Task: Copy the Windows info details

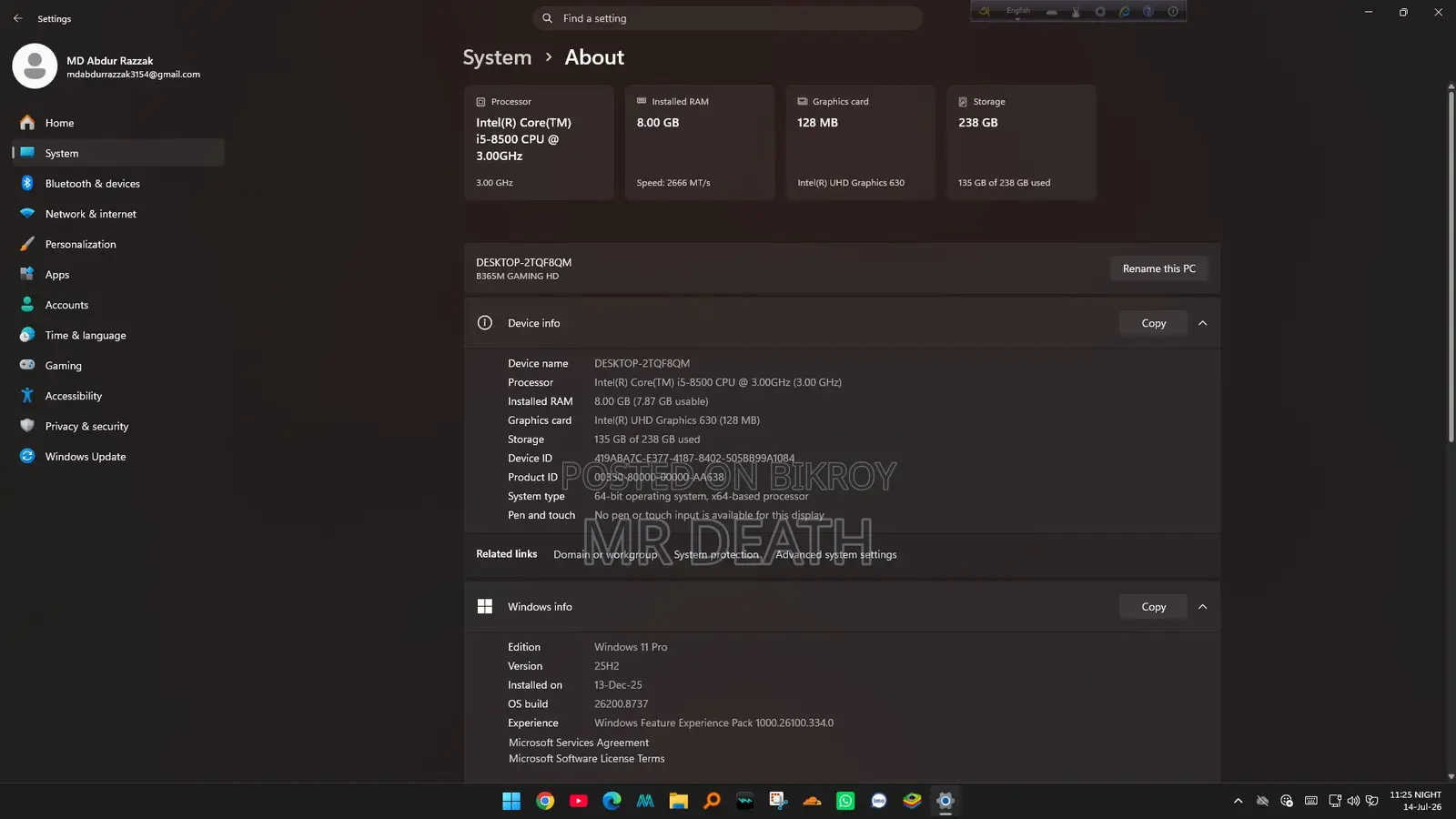Action: click(x=1153, y=607)
